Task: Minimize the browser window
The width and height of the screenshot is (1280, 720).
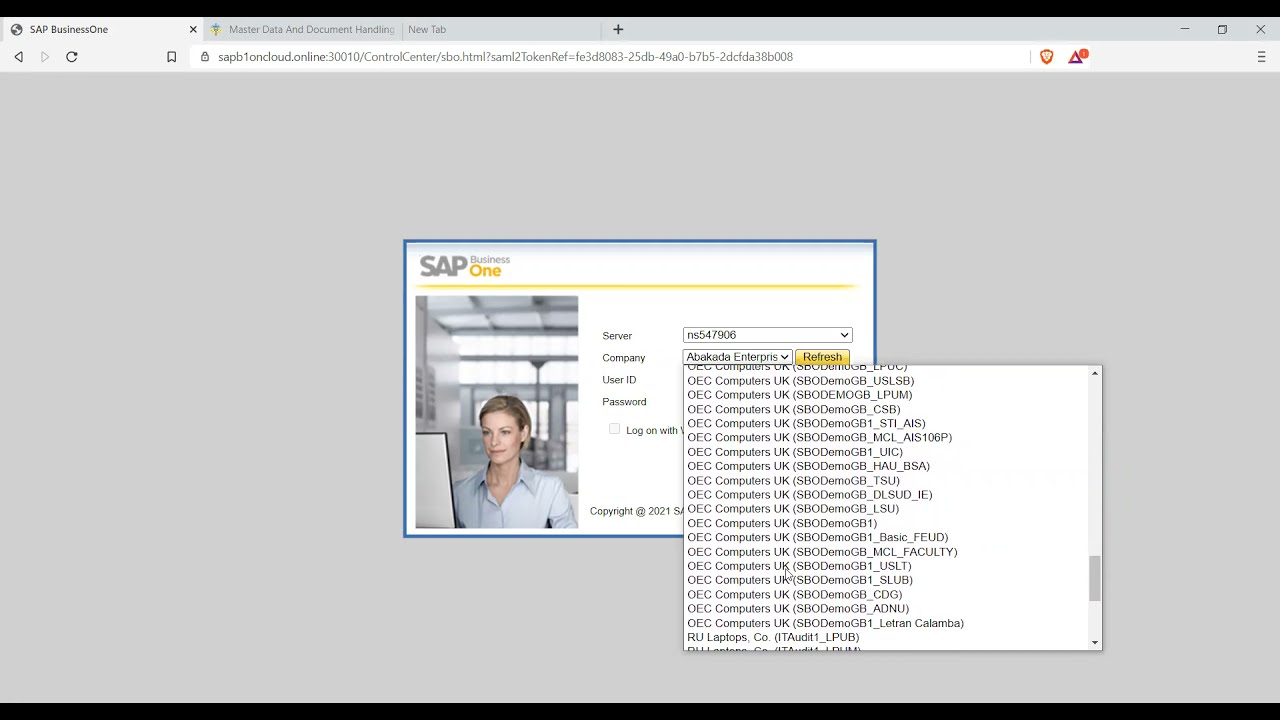Action: click(1184, 29)
